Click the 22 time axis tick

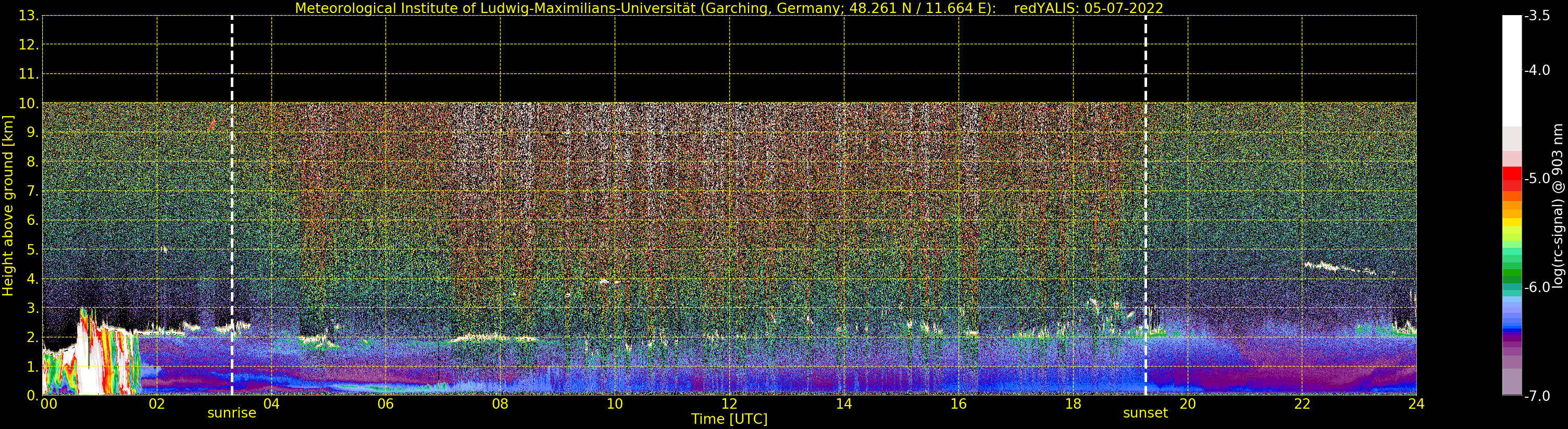point(1302,404)
